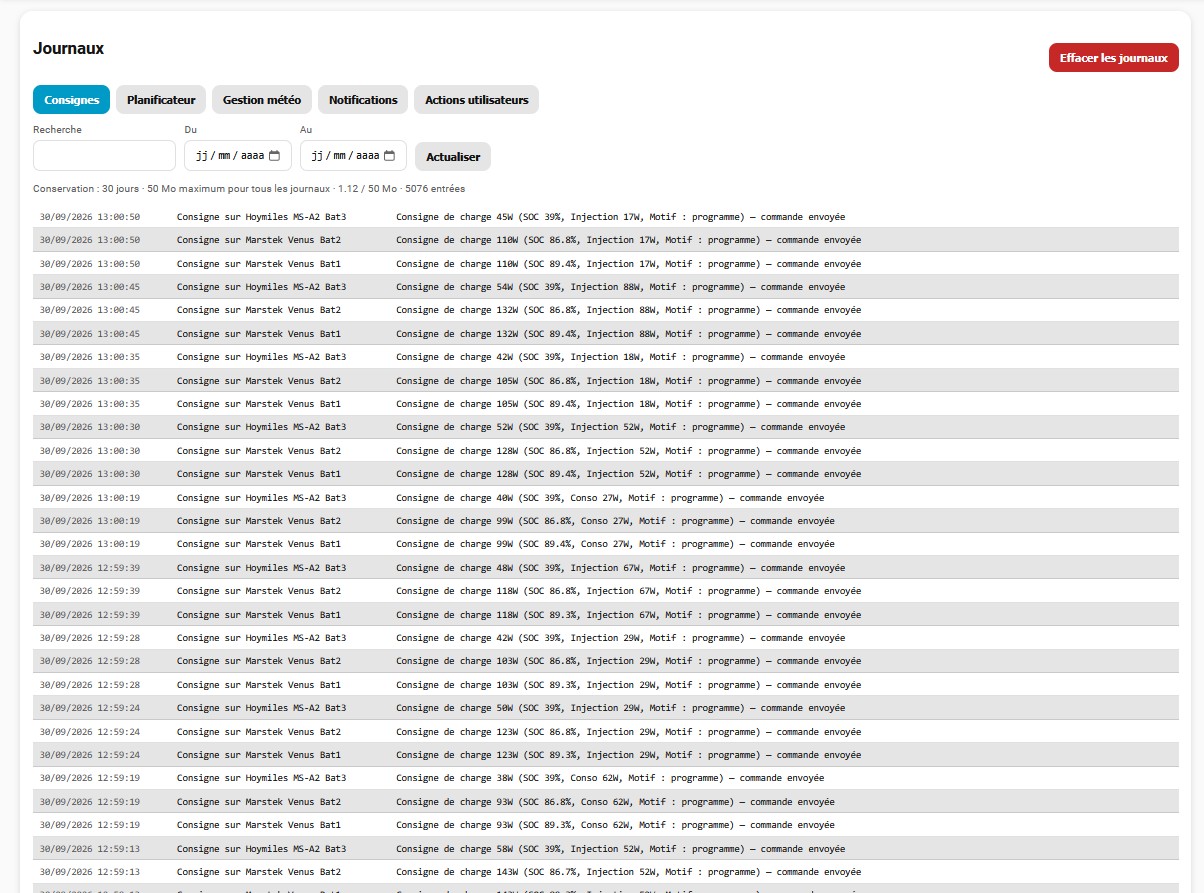Select Hoymiles MS-A2 Bat3 row at 13:00:50
The width and height of the screenshot is (1204, 893).
click(x=606, y=216)
